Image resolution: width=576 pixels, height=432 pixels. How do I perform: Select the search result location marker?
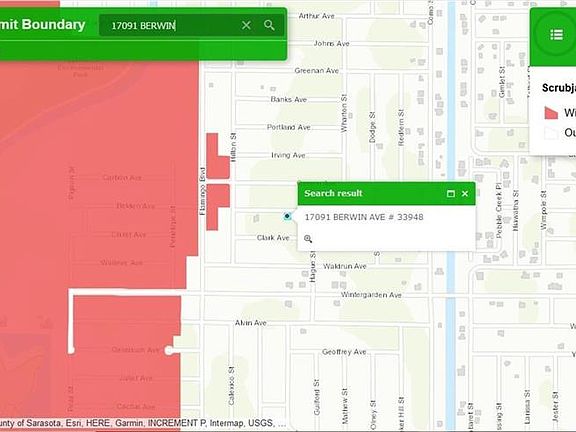(x=287, y=216)
